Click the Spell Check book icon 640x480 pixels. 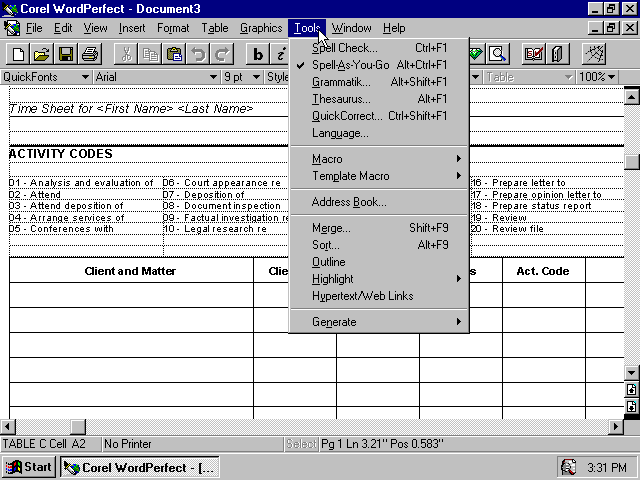click(533, 54)
